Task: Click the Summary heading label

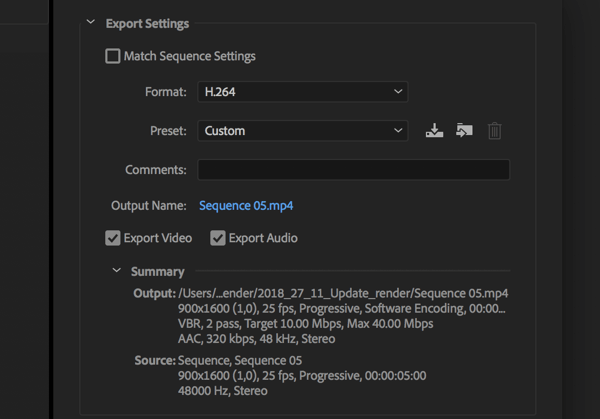Action: (x=158, y=272)
